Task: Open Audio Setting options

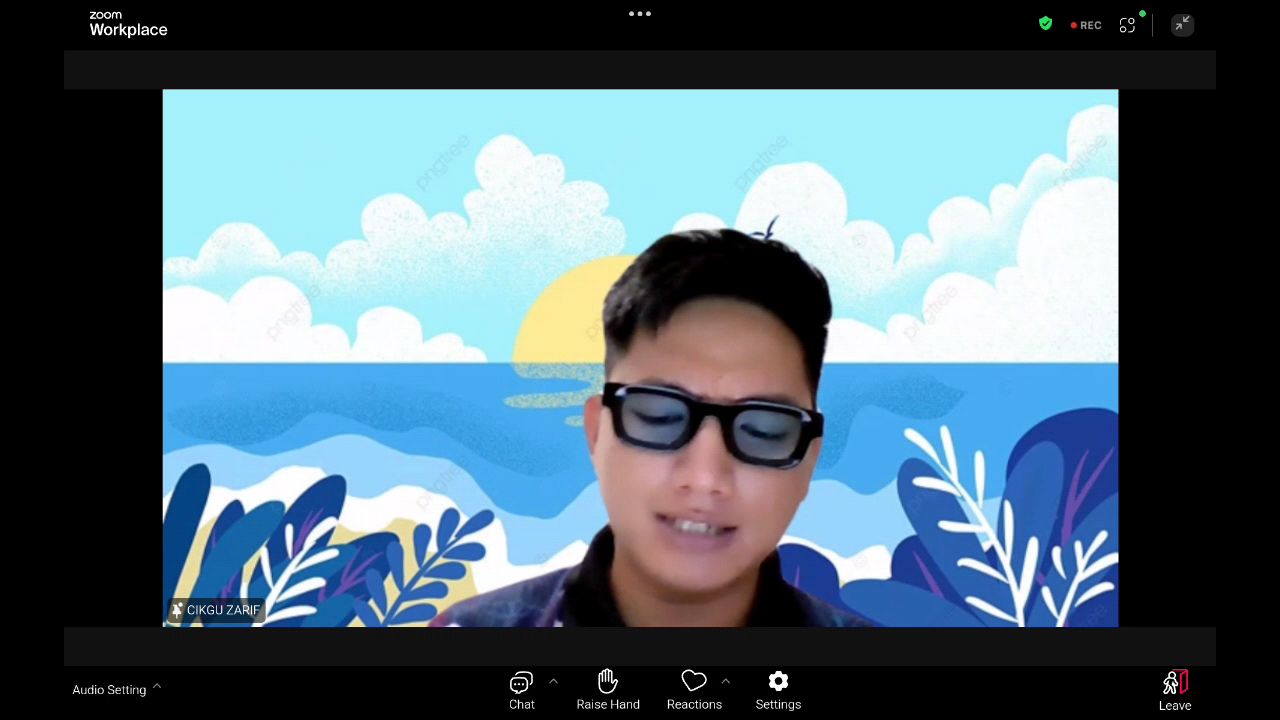Action: pyautogui.click(x=116, y=689)
